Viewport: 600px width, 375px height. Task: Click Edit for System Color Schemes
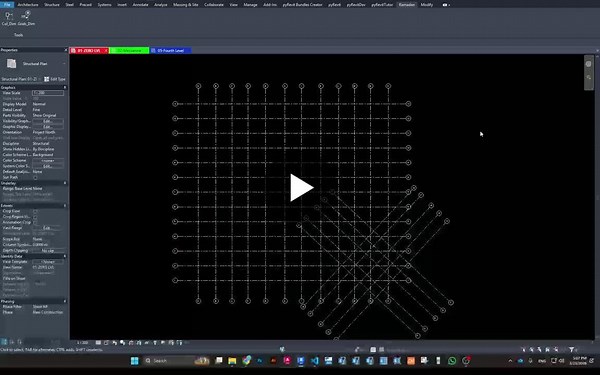[48, 166]
